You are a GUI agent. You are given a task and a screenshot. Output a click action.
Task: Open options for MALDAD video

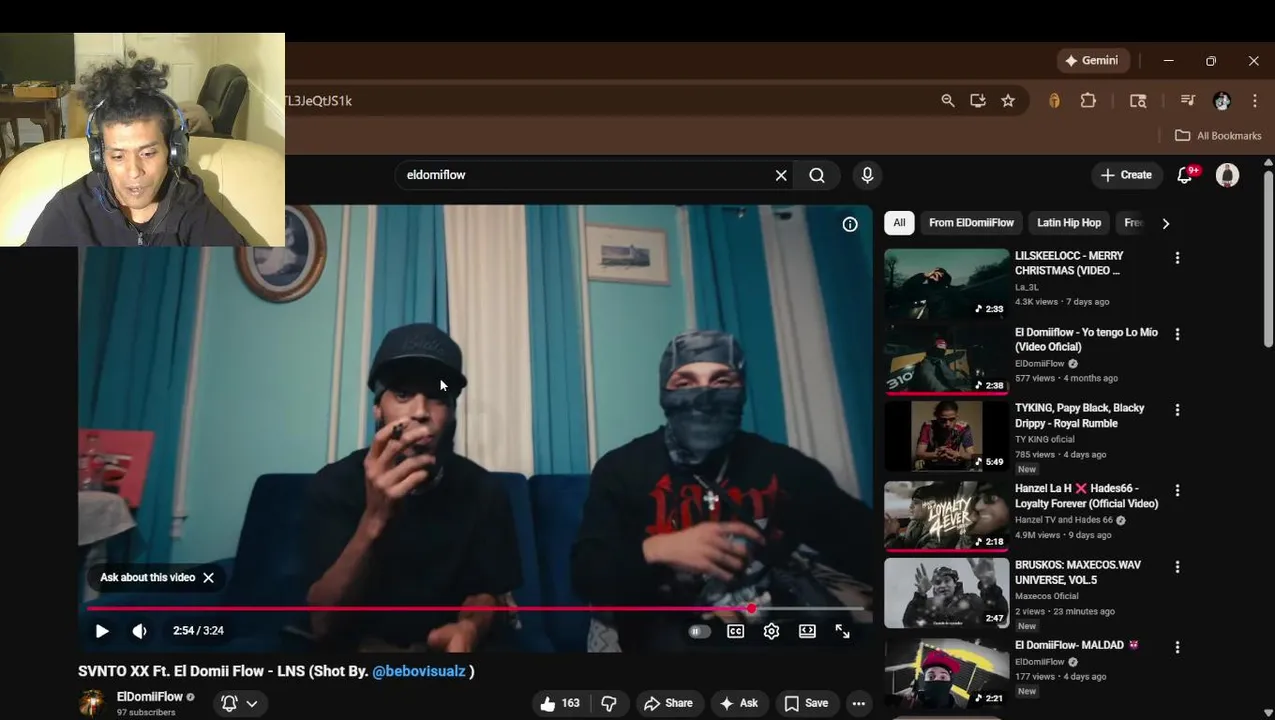[1177, 647]
